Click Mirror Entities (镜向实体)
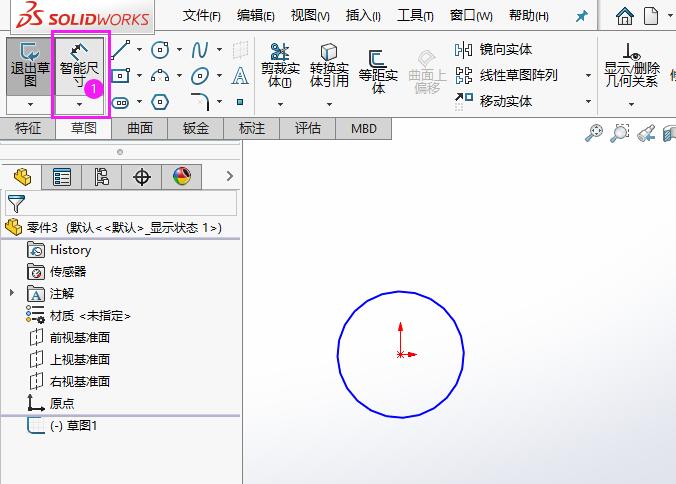 493,50
